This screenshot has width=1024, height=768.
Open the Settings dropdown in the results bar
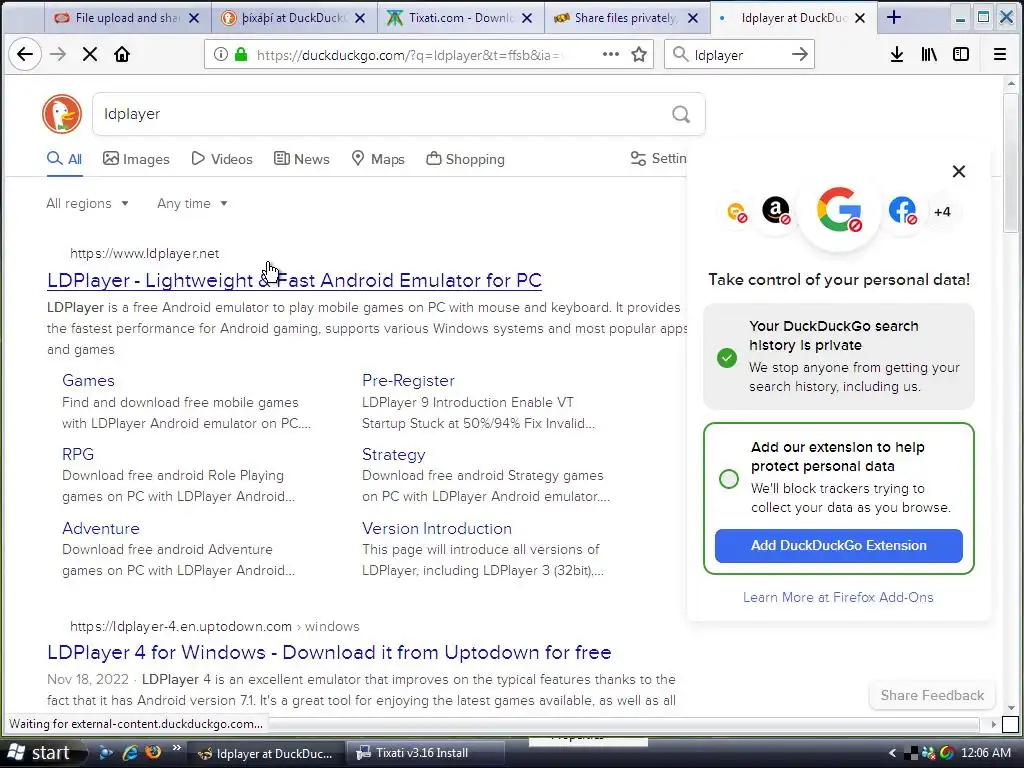[658, 159]
